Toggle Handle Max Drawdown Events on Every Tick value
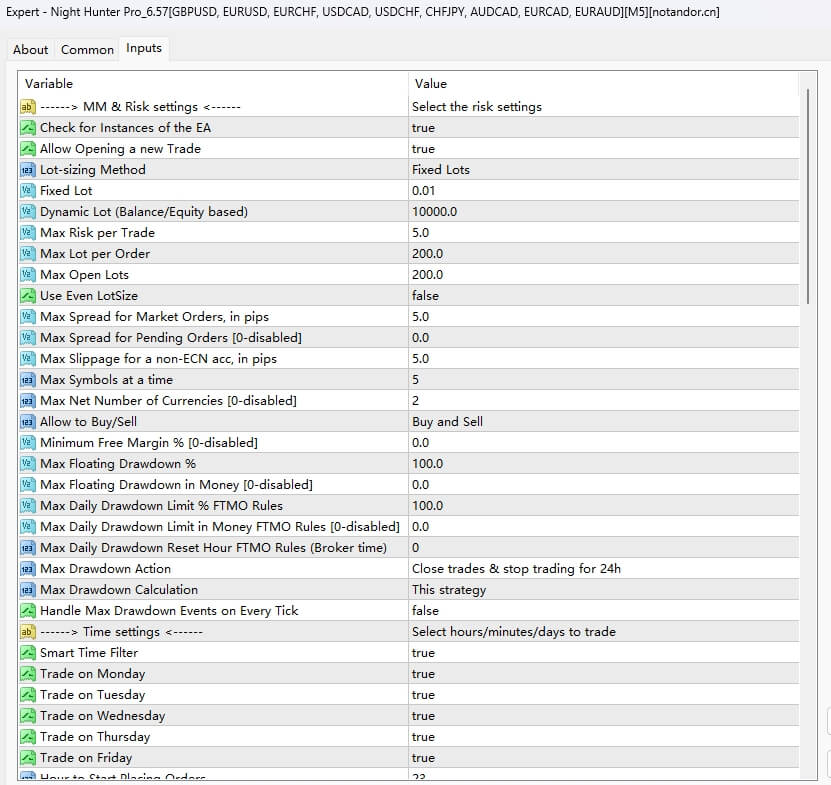Viewport: 831px width, 785px height. [x=604, y=611]
